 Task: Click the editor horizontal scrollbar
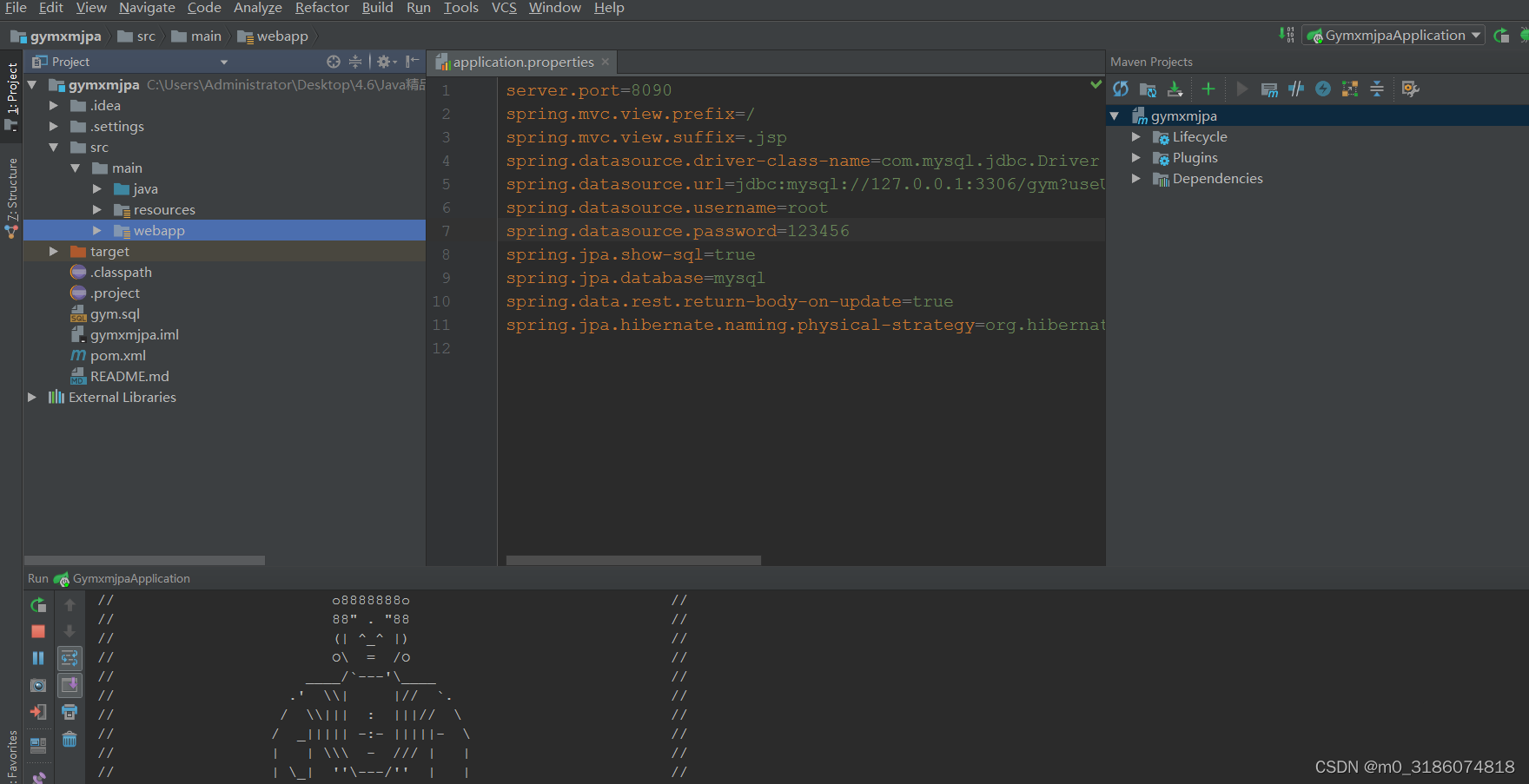coord(633,561)
